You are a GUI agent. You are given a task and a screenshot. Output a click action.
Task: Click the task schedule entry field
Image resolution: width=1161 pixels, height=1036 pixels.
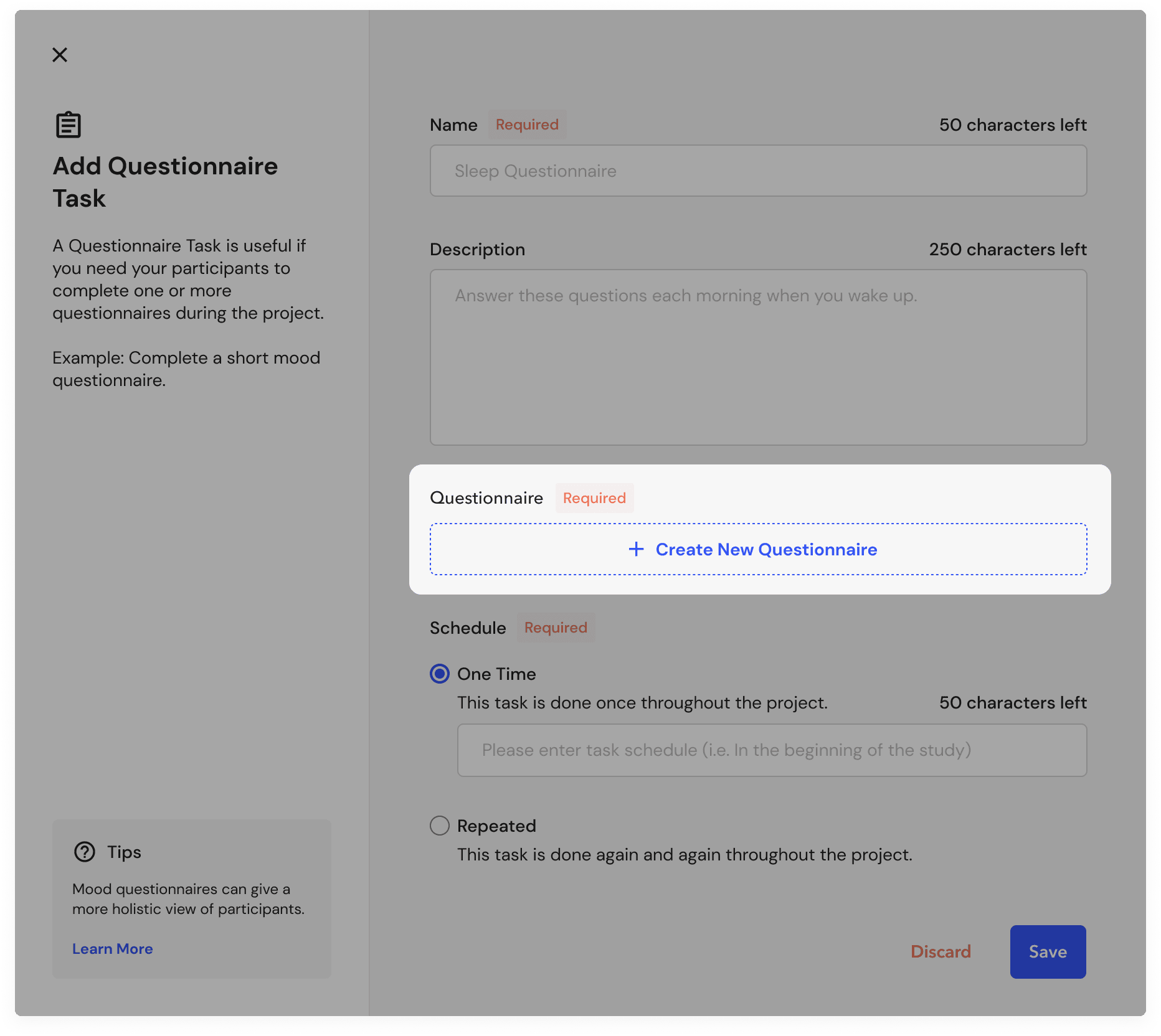pyautogui.click(x=772, y=750)
